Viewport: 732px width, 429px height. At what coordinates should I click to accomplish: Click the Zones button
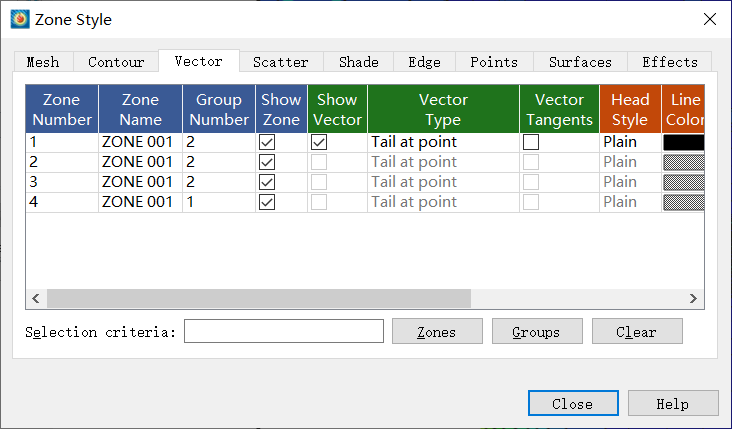pyautogui.click(x=437, y=331)
